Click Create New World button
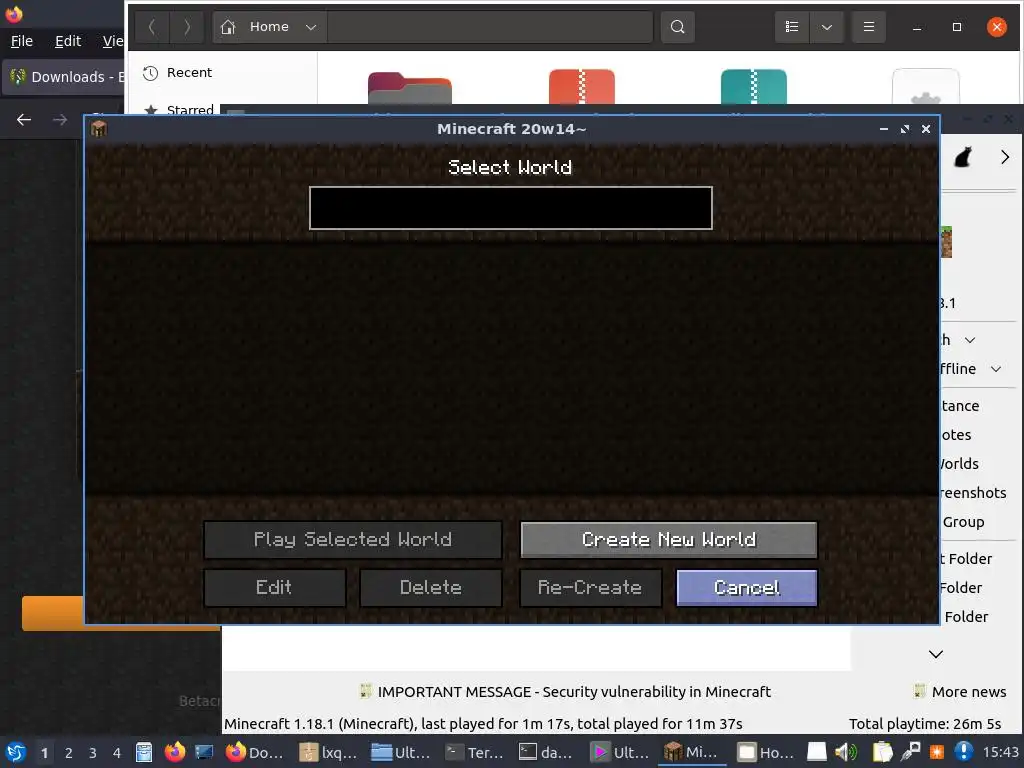Image resolution: width=1024 pixels, height=768 pixels. click(669, 539)
